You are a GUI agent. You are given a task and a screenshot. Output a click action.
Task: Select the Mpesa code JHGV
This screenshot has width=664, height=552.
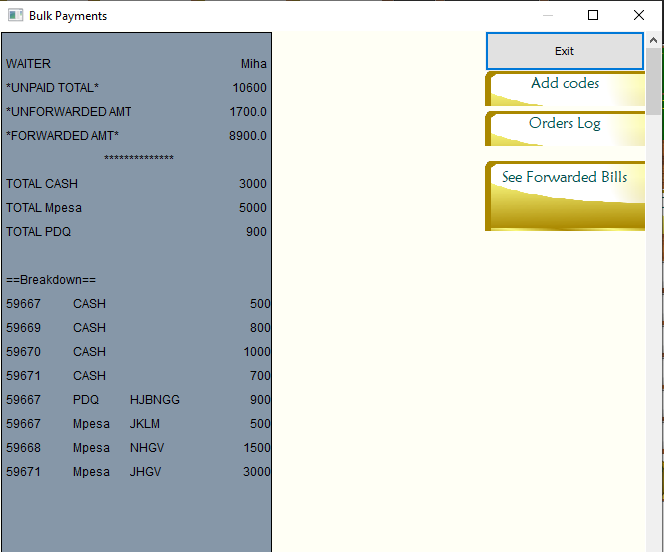pyautogui.click(x=146, y=472)
